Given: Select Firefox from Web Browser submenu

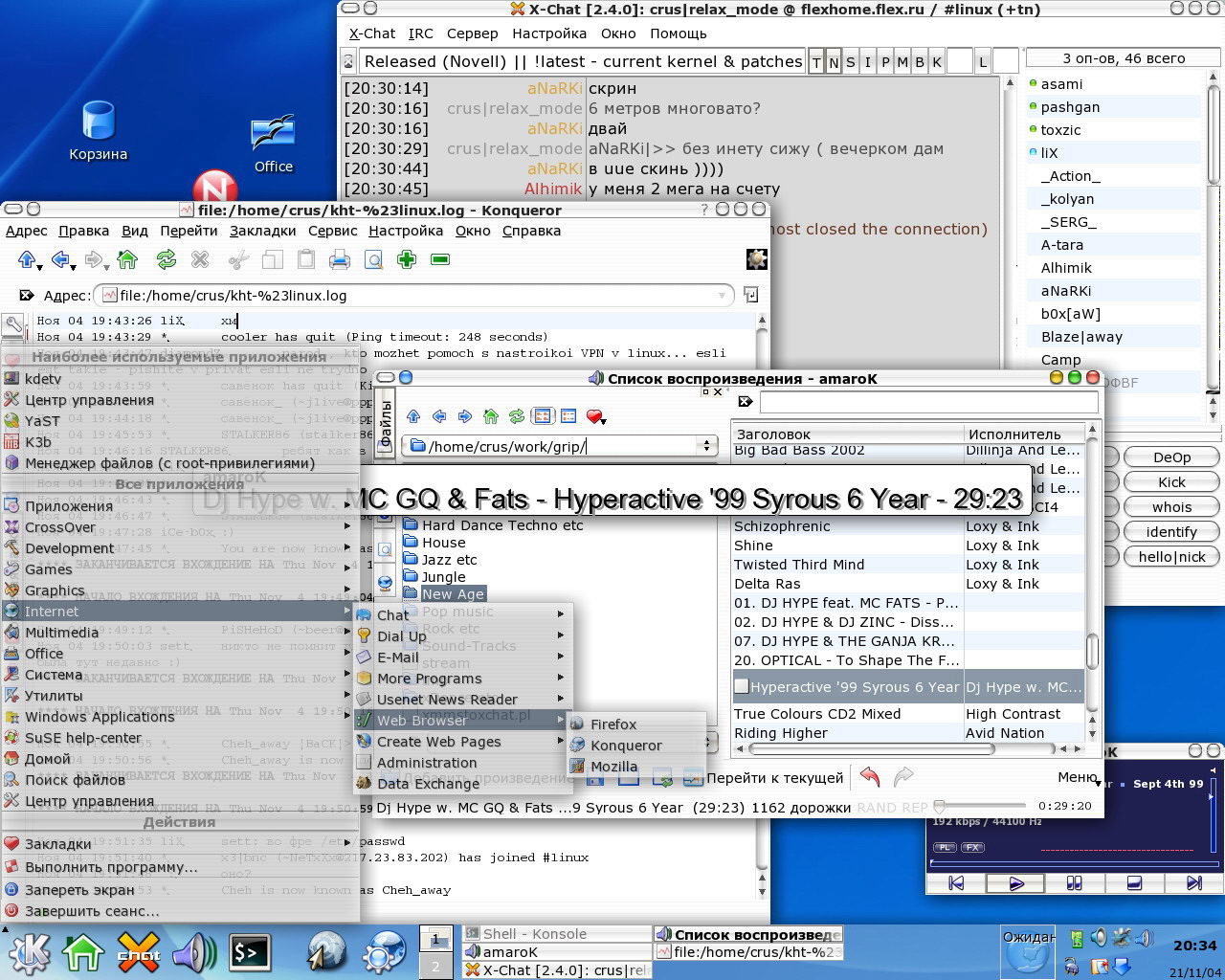Looking at the screenshot, I should [x=636, y=724].
